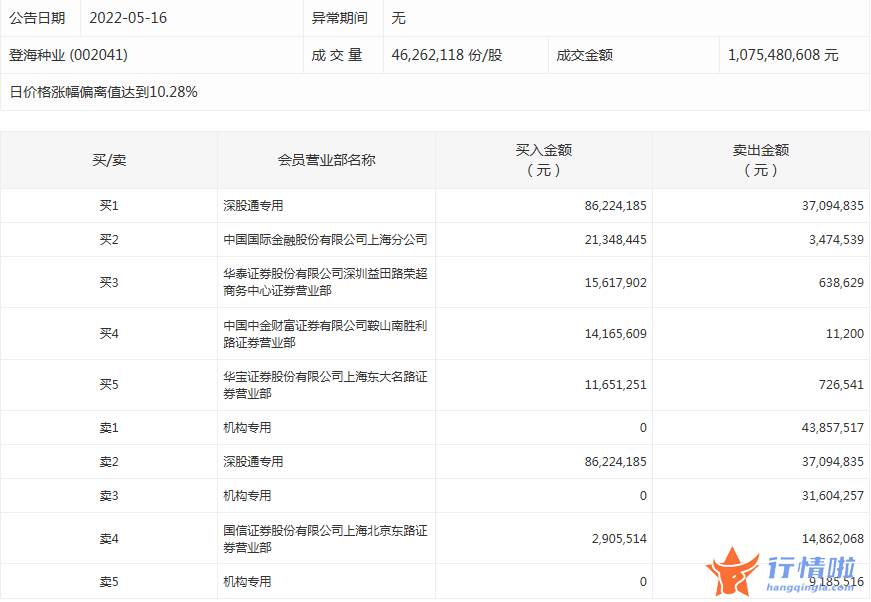Click the 会员营业部名称 column header
The image size is (871, 602).
tap(326, 160)
